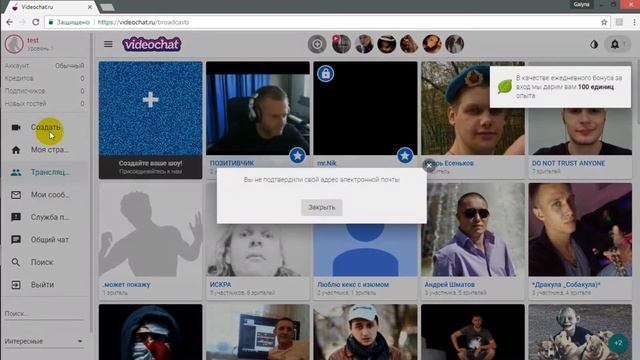Click the home icon for Моя страница

click(x=16, y=150)
